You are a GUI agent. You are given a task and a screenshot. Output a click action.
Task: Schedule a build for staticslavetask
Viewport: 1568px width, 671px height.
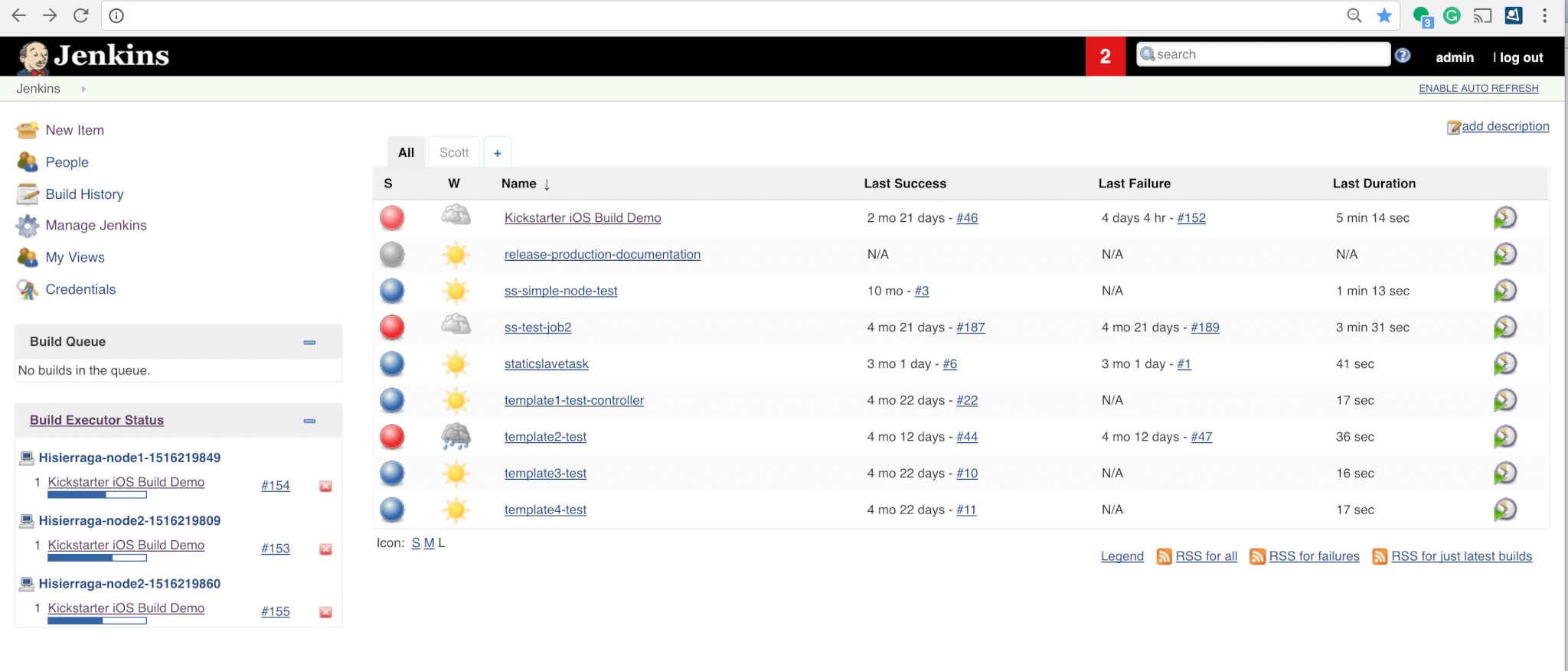click(1504, 363)
